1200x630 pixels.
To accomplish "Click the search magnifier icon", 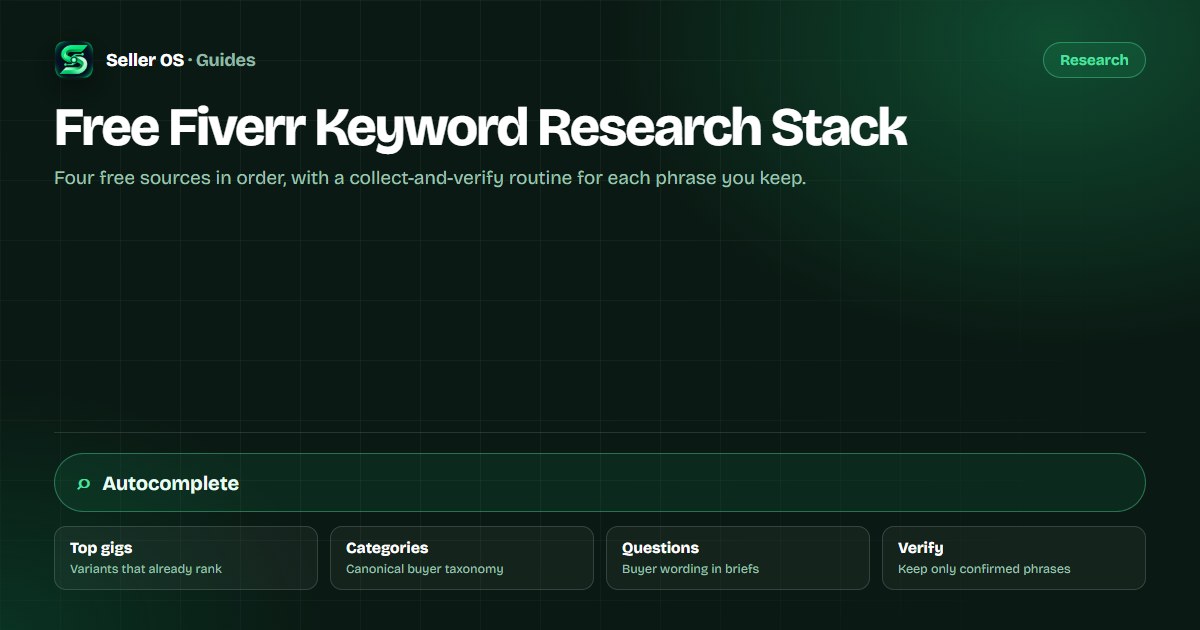I will [x=84, y=484].
